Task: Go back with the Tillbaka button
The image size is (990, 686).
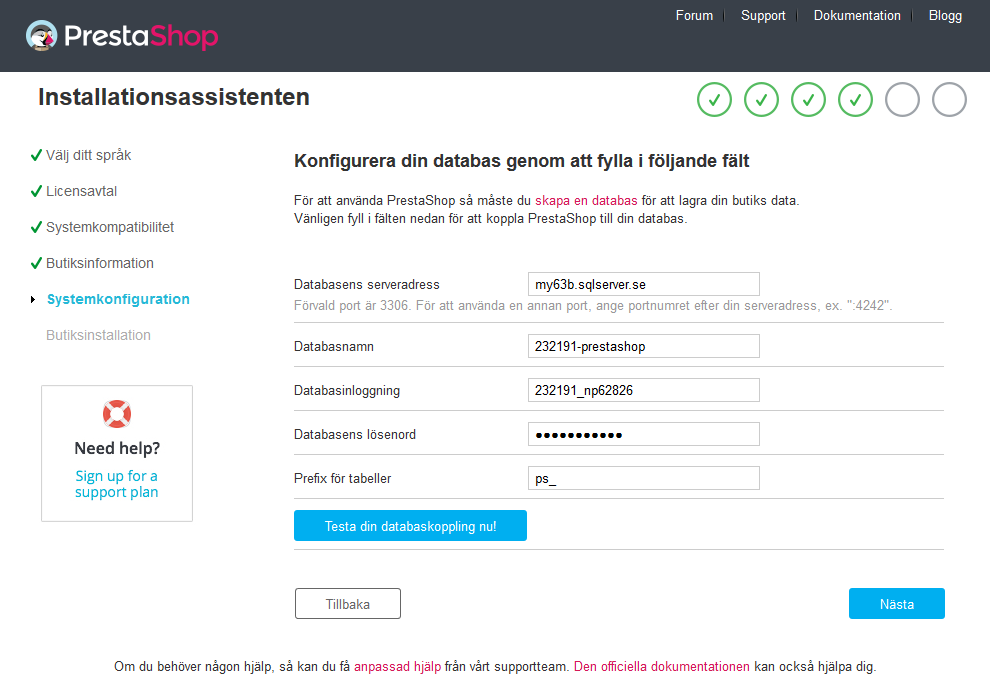Action: (x=348, y=604)
